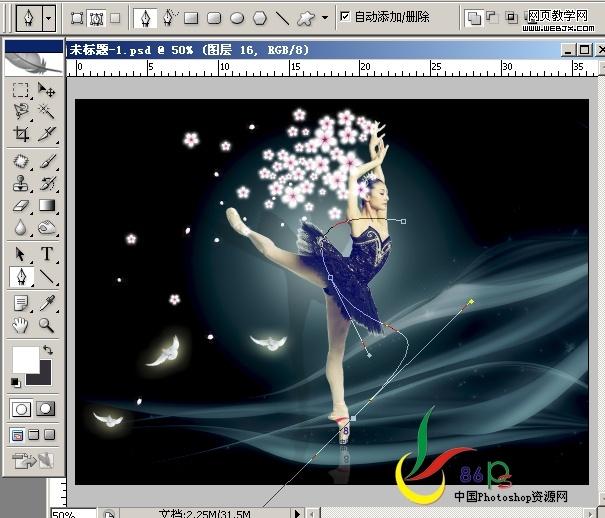Switch to Quick Mask Mode

click(x=46, y=408)
